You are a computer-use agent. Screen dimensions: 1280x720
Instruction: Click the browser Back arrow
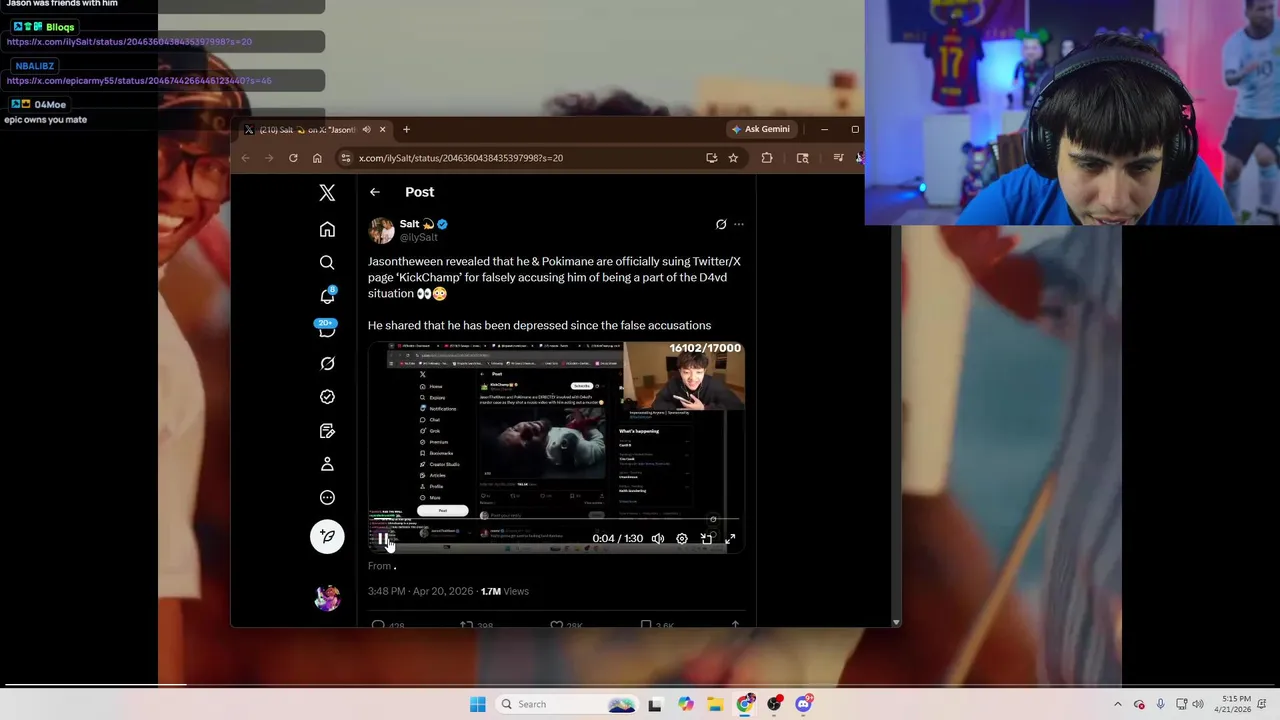click(x=245, y=158)
